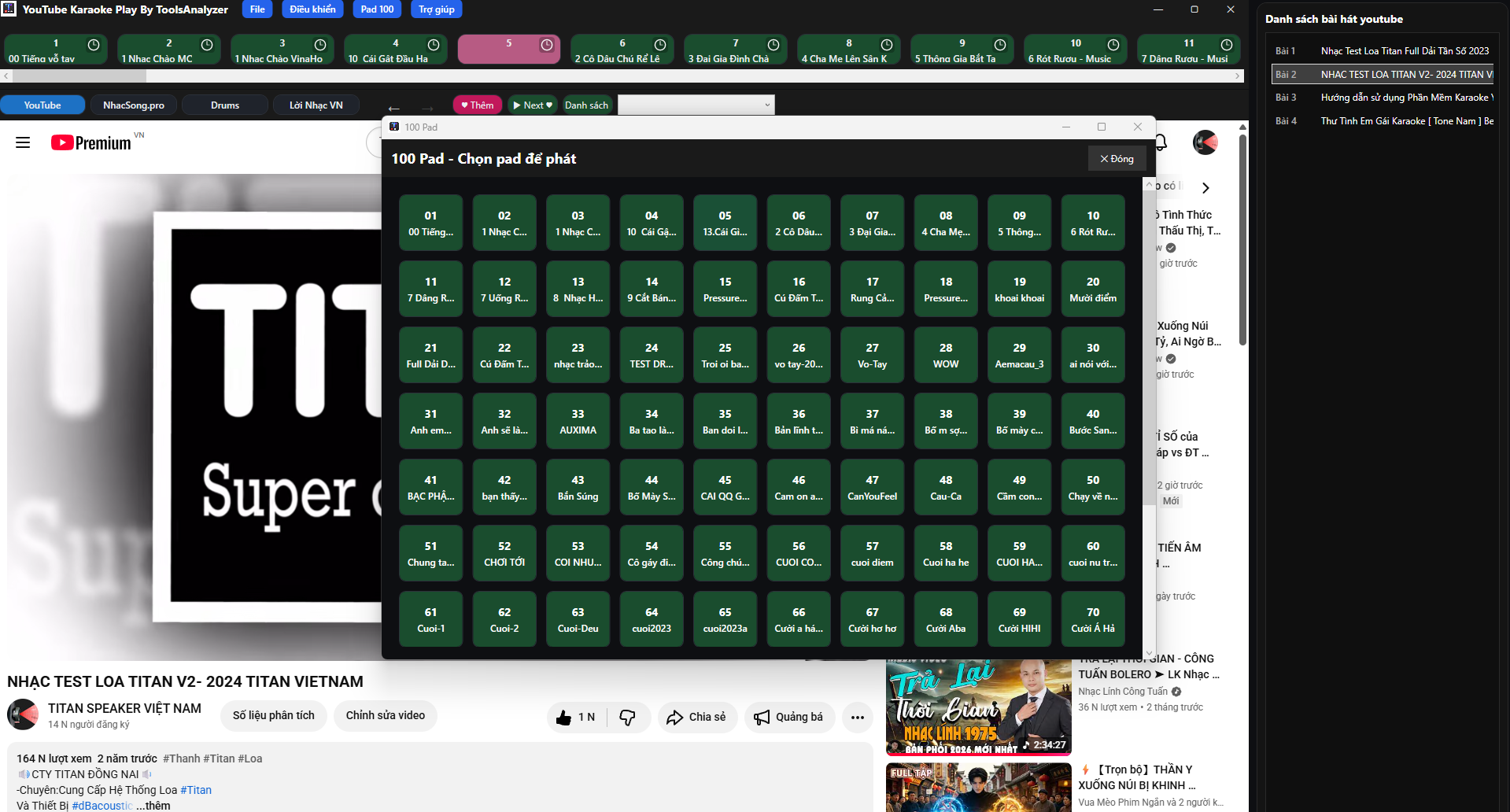The image size is (1510, 812).
Task: Click the YouTube Premium logo
Action: (91, 142)
